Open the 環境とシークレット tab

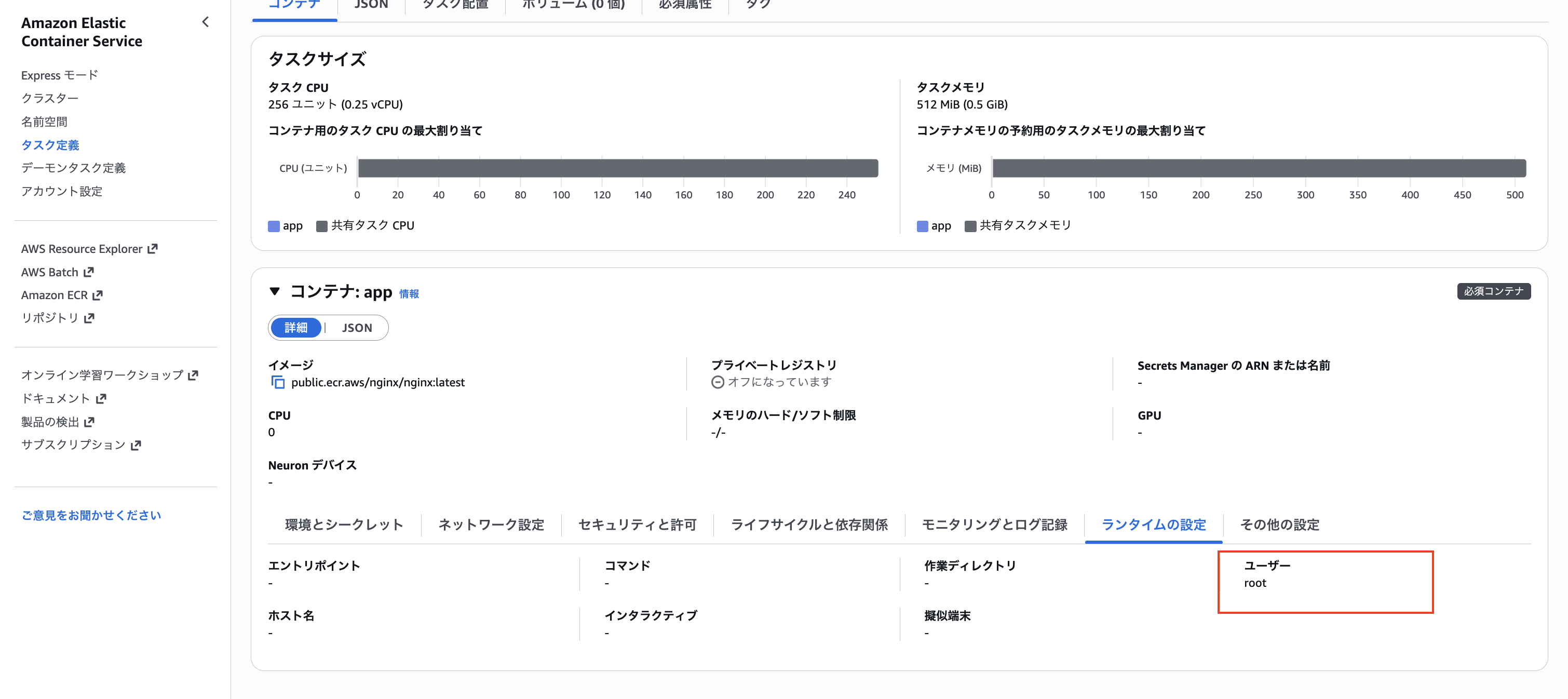click(345, 525)
